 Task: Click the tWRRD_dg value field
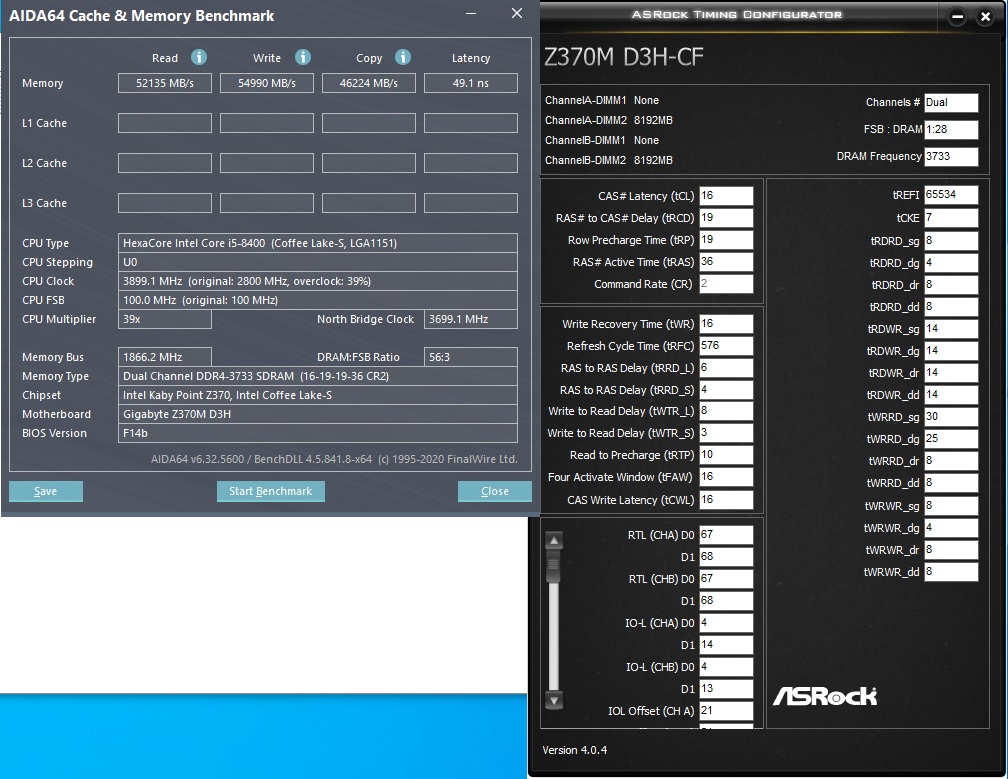click(x=951, y=438)
